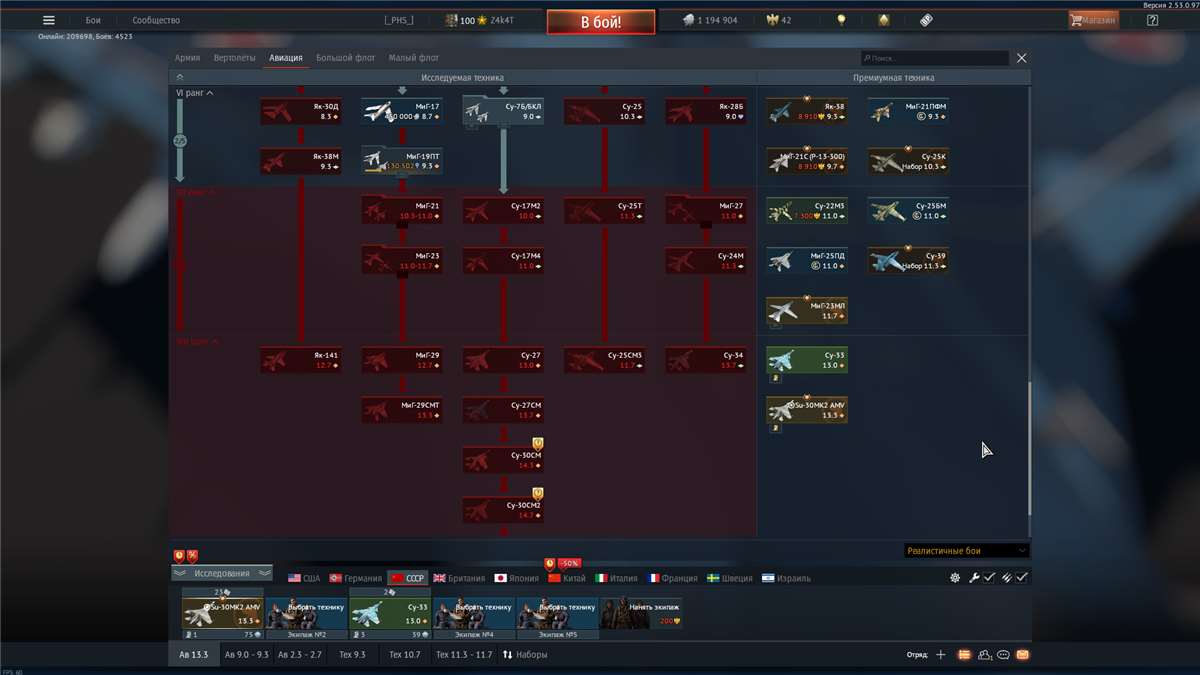Click the lightbulb icon in top bar

[841, 20]
